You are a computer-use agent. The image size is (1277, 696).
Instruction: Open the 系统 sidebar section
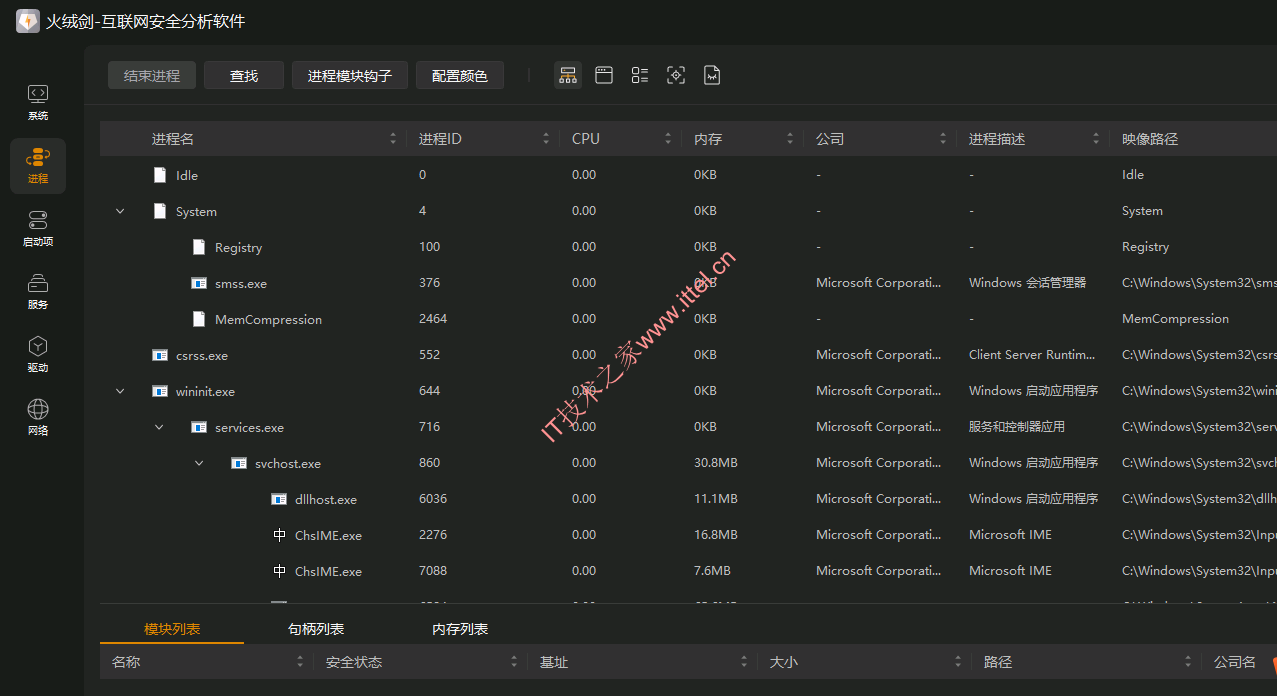tap(38, 103)
